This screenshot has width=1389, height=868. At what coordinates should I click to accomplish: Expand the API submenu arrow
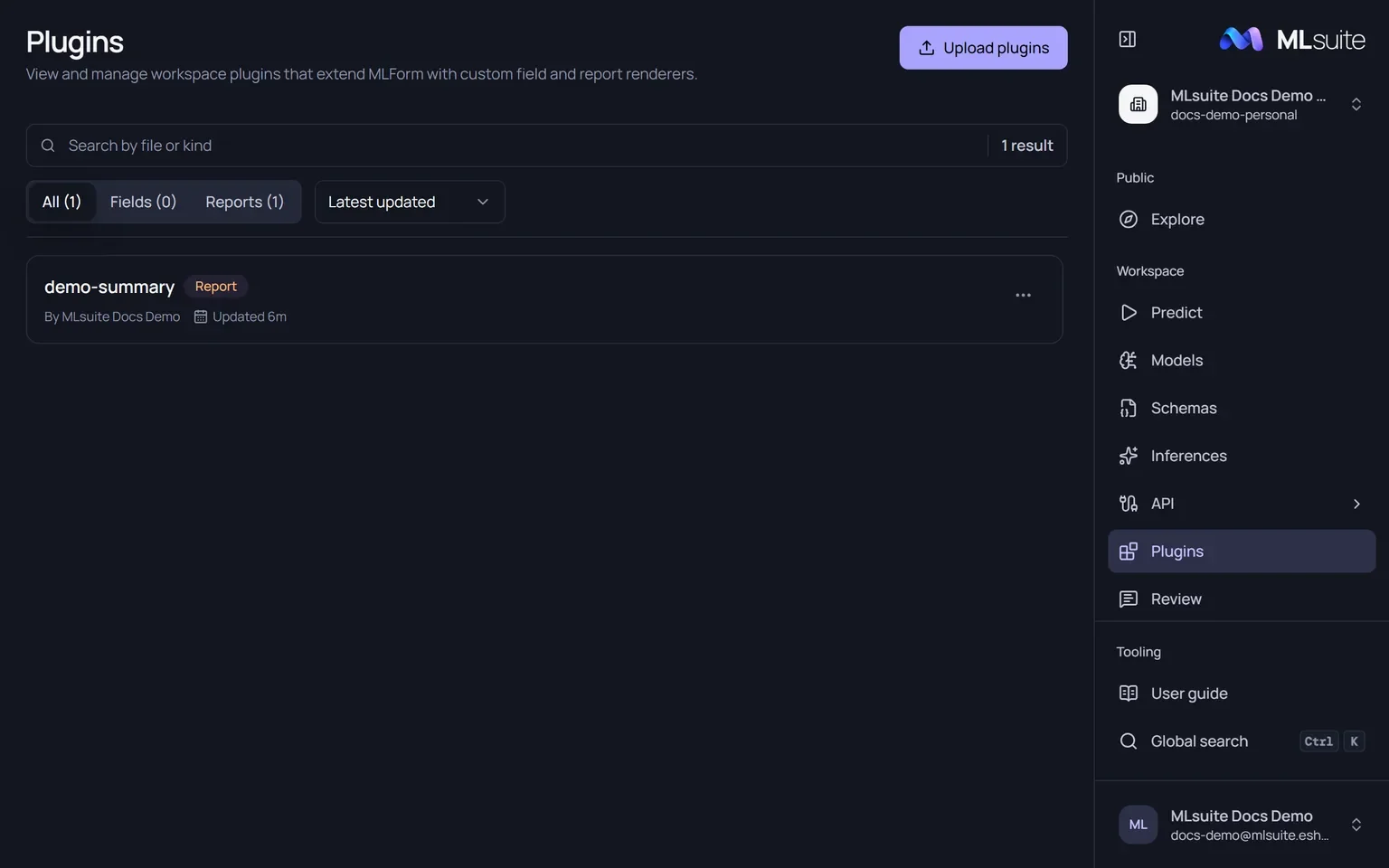click(x=1356, y=504)
